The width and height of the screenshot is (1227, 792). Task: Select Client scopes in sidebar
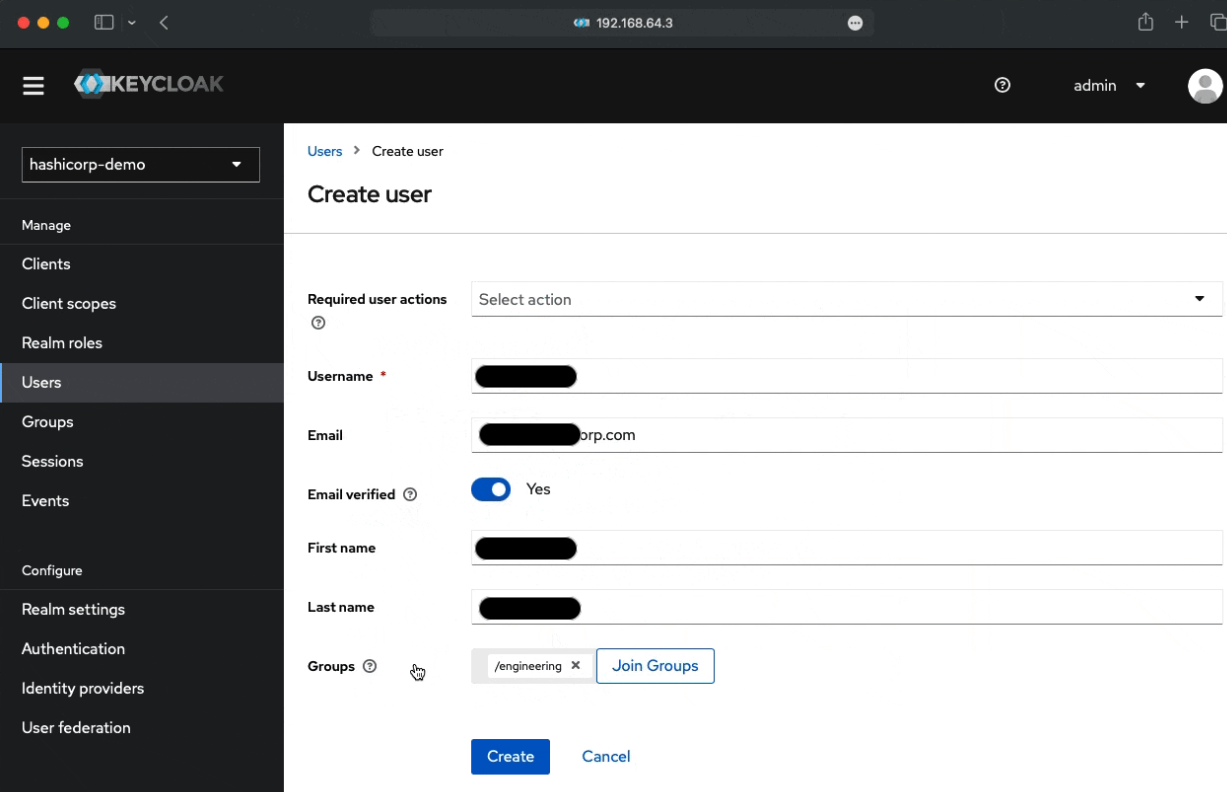pyautogui.click(x=69, y=304)
